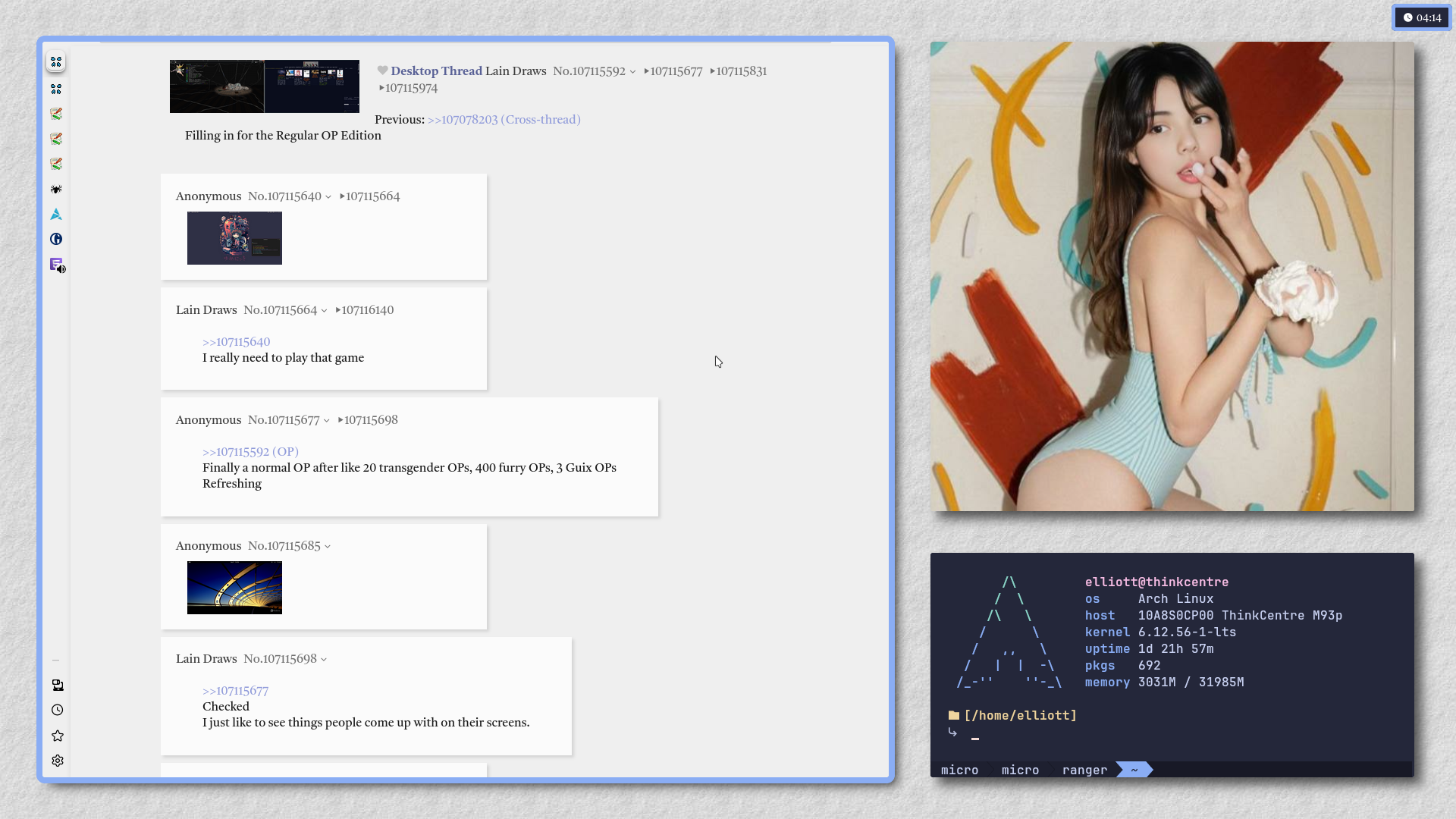The image size is (1456, 819).
Task: Open the synced tabs sidebar panel
Action: [58, 686]
